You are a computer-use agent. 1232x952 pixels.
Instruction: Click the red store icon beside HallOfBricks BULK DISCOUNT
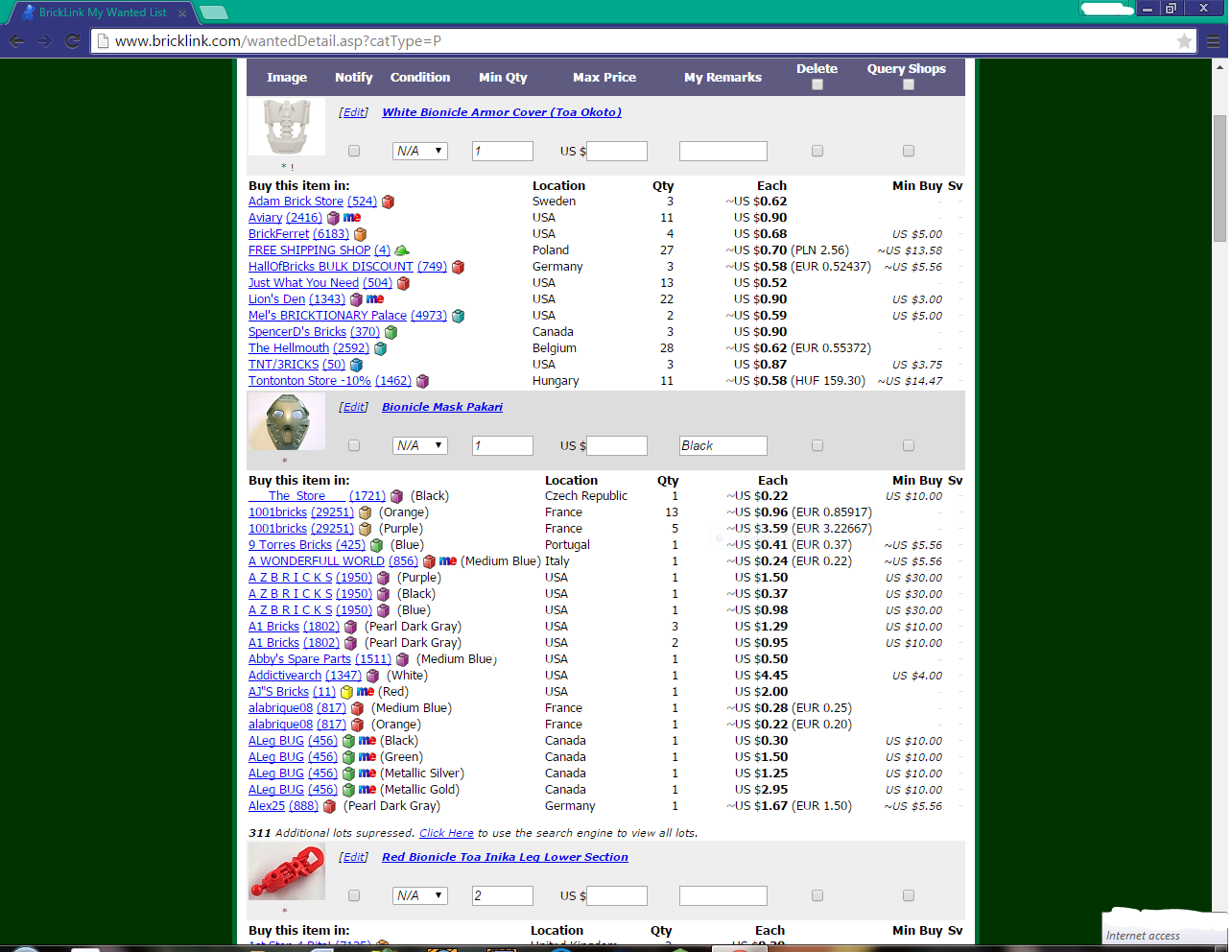tap(459, 267)
